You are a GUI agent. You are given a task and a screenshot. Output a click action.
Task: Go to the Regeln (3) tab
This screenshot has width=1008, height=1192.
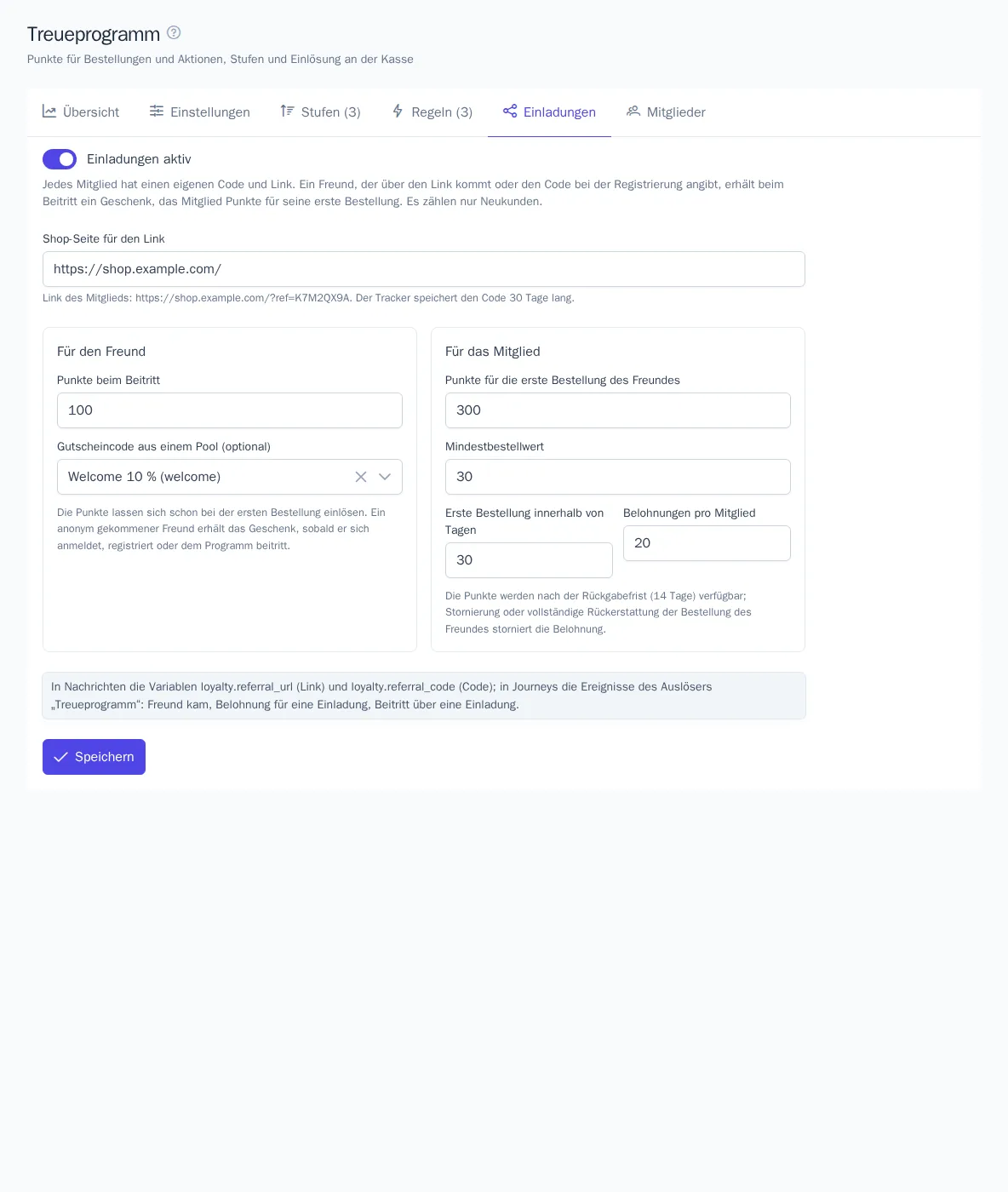[432, 112]
